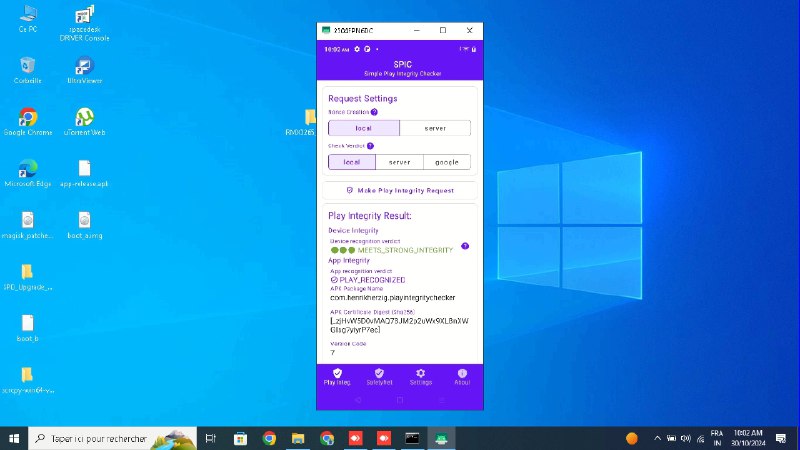Click the Version Code value 7
The width and height of the screenshot is (800, 450).
(x=333, y=353)
